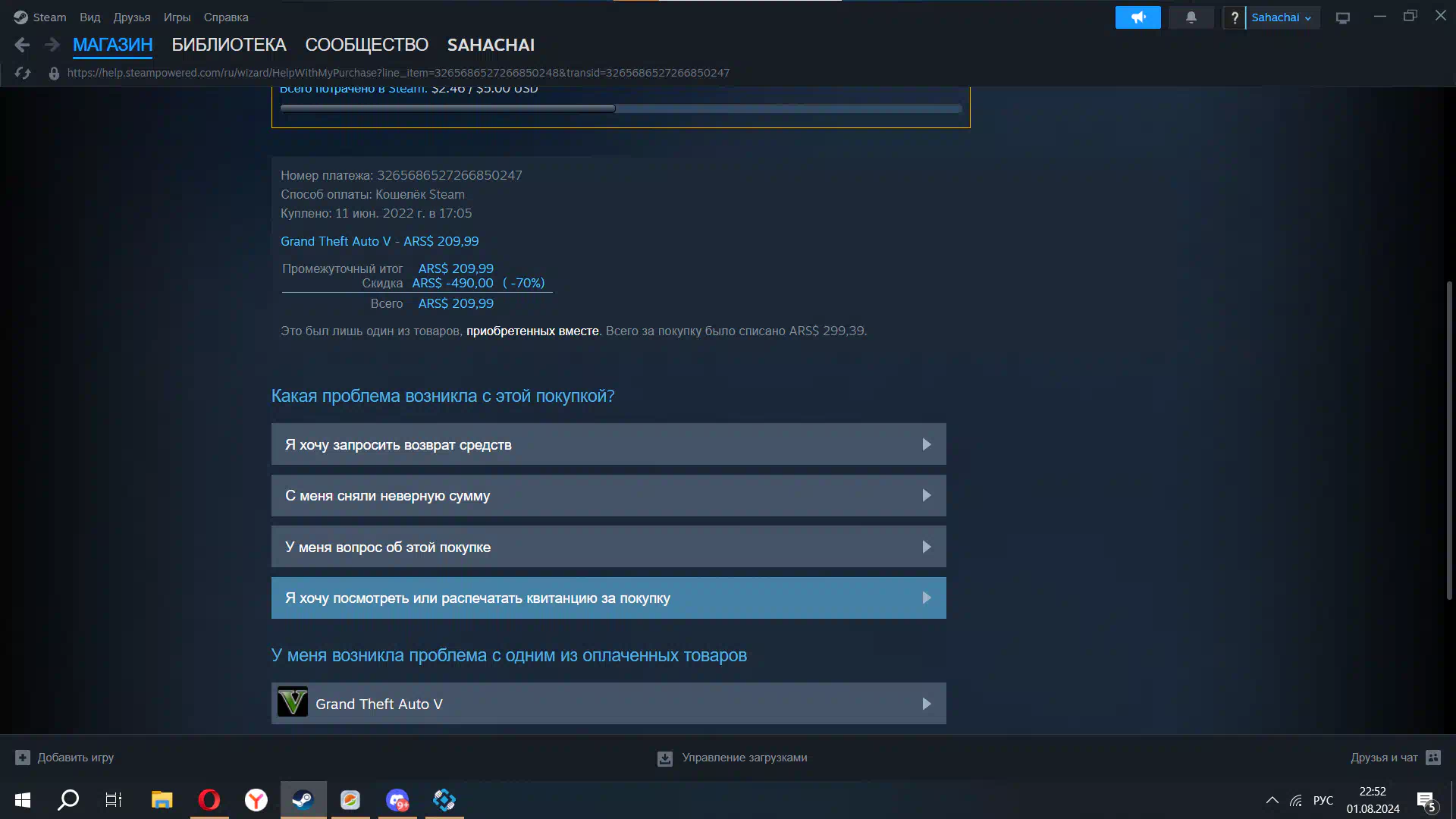
Task: Click the network icon in the system tray
Action: pos(1296,800)
